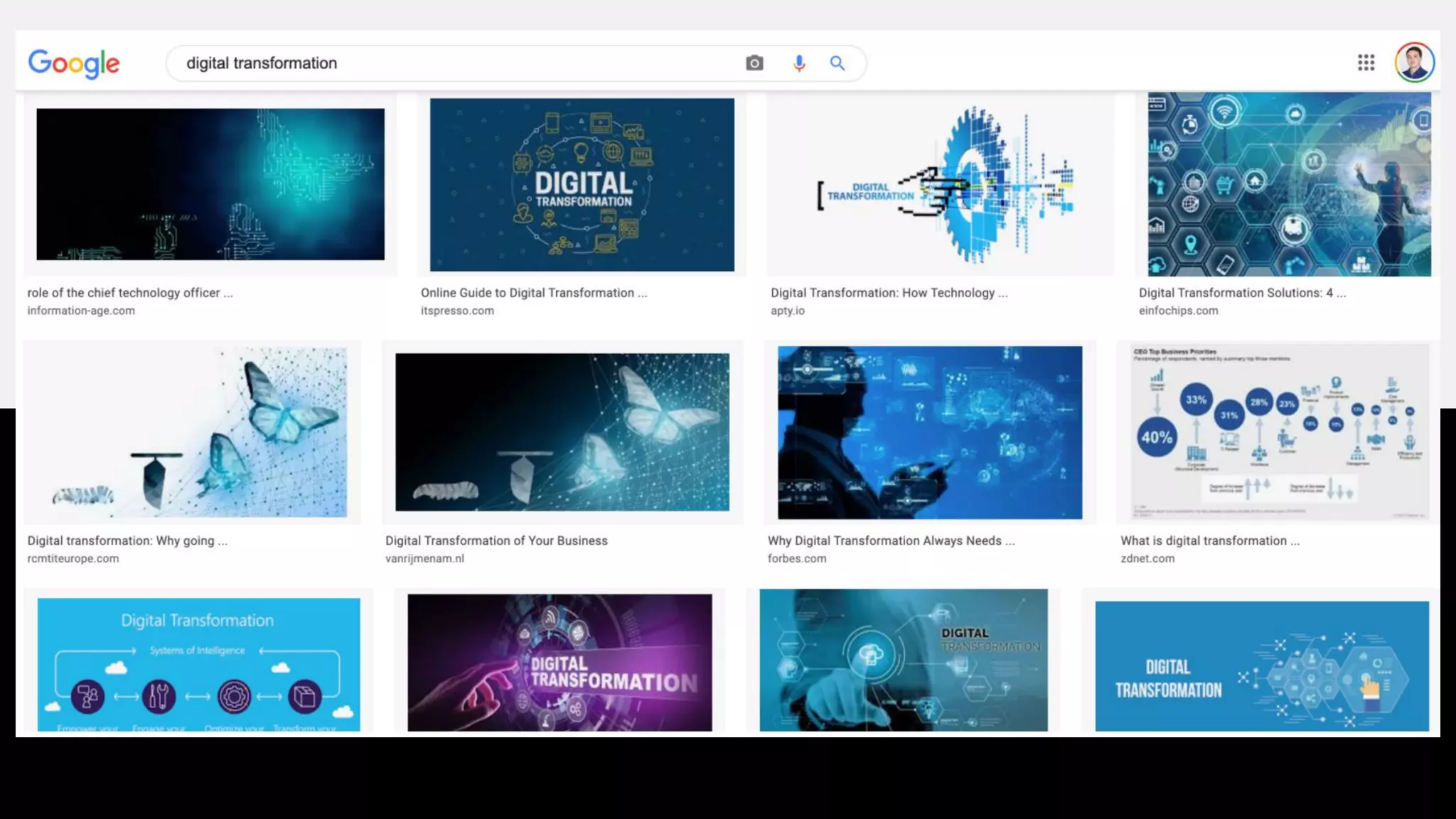Screen dimensions: 1456x819
Task: Open the CEO Top Business Priorities chart
Action: point(1279,432)
